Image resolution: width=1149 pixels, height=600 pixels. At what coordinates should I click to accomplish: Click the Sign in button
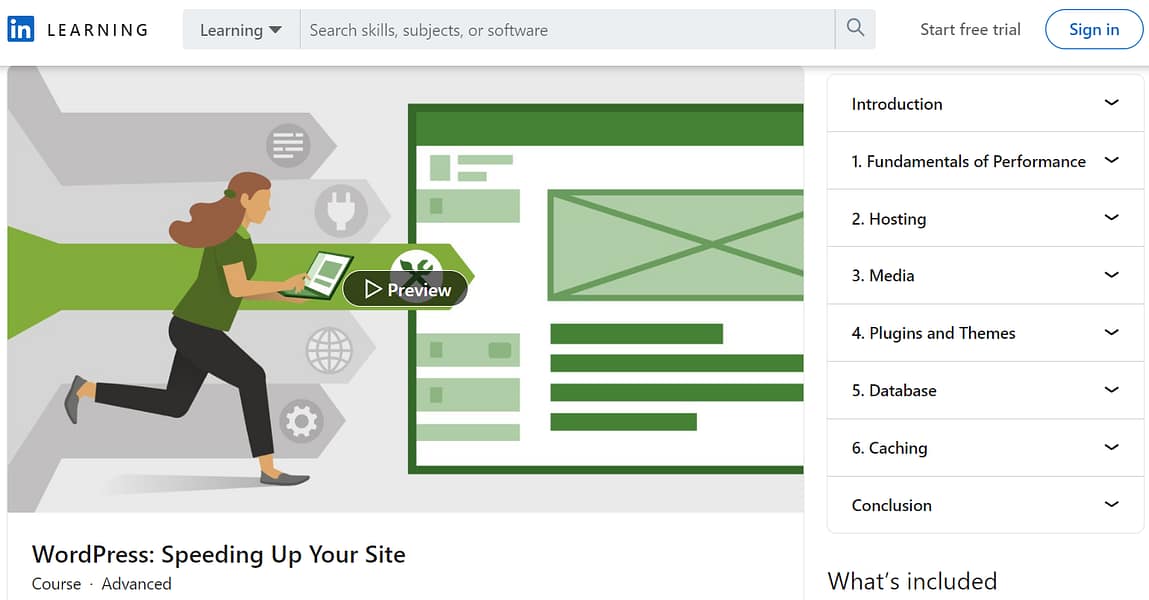click(x=1094, y=29)
